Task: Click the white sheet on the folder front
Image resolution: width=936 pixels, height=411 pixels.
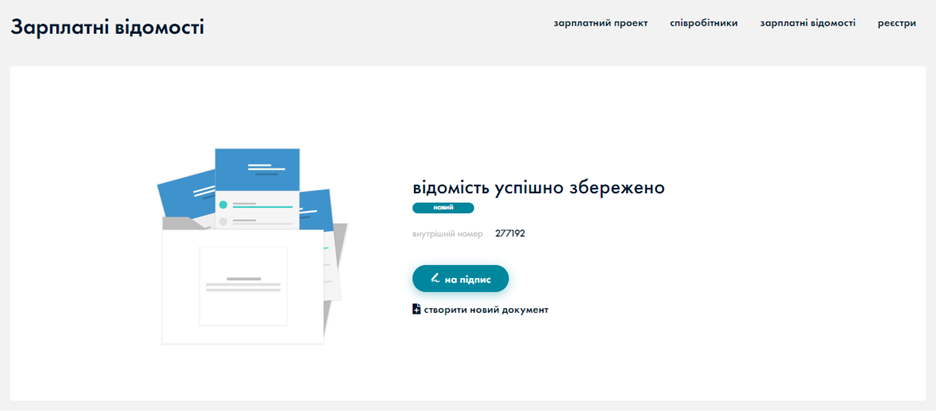Action: click(x=243, y=285)
